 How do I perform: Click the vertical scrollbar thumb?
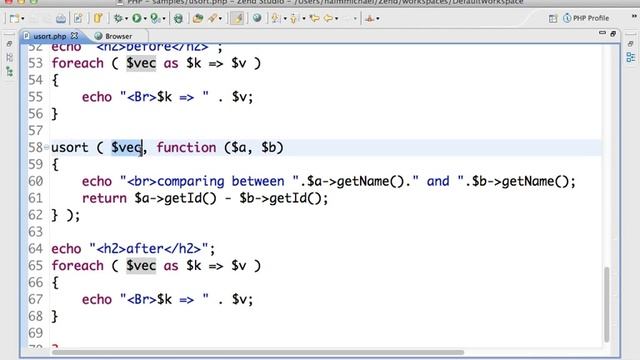click(x=607, y=304)
